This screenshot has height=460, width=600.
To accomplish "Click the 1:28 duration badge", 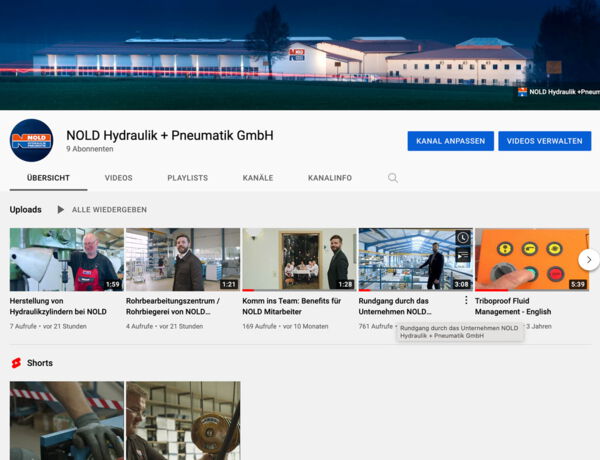I will (x=345, y=284).
